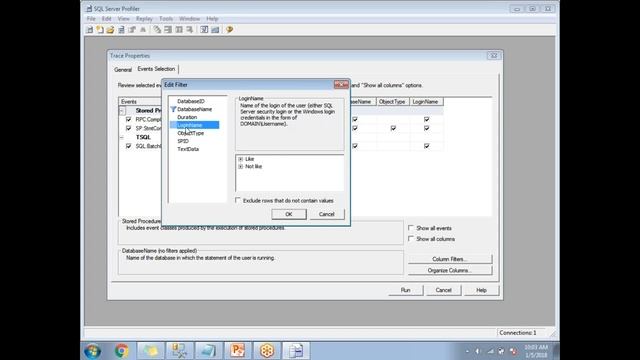Open the Replay menu
Viewport: 640px width, 360px height.
[x=144, y=19]
